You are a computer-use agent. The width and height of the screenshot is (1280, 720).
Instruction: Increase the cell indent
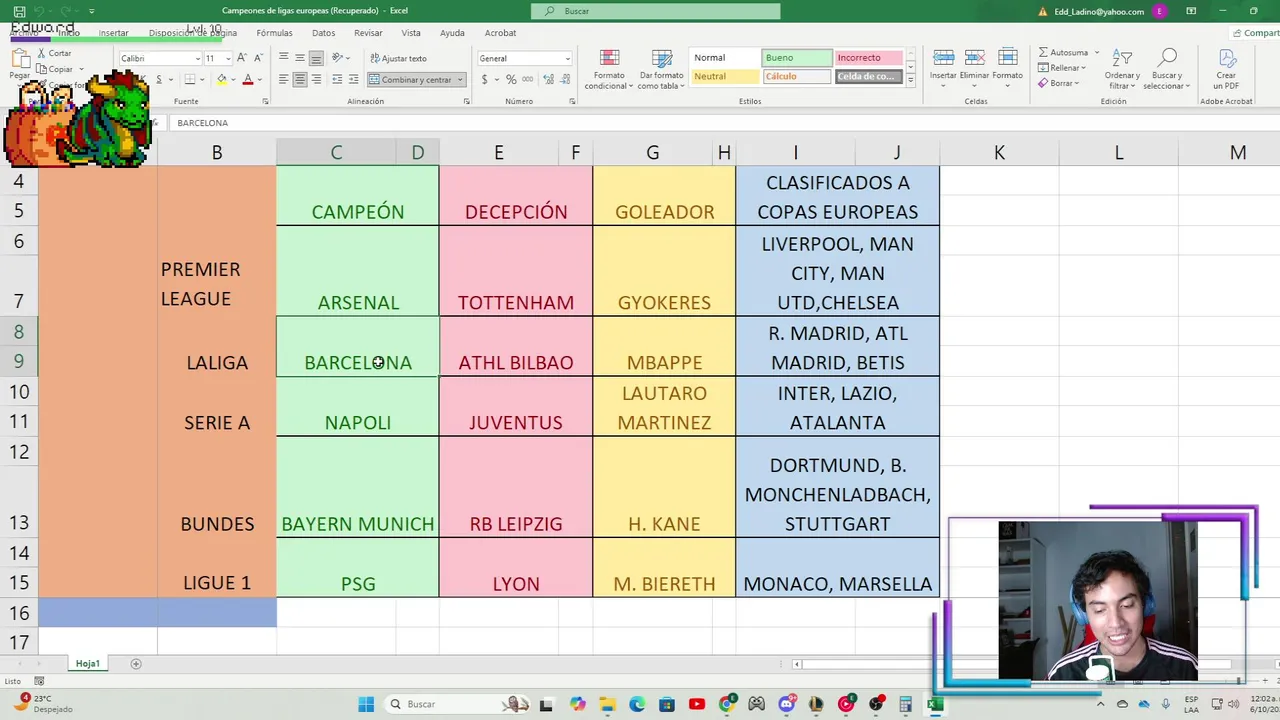click(x=354, y=79)
